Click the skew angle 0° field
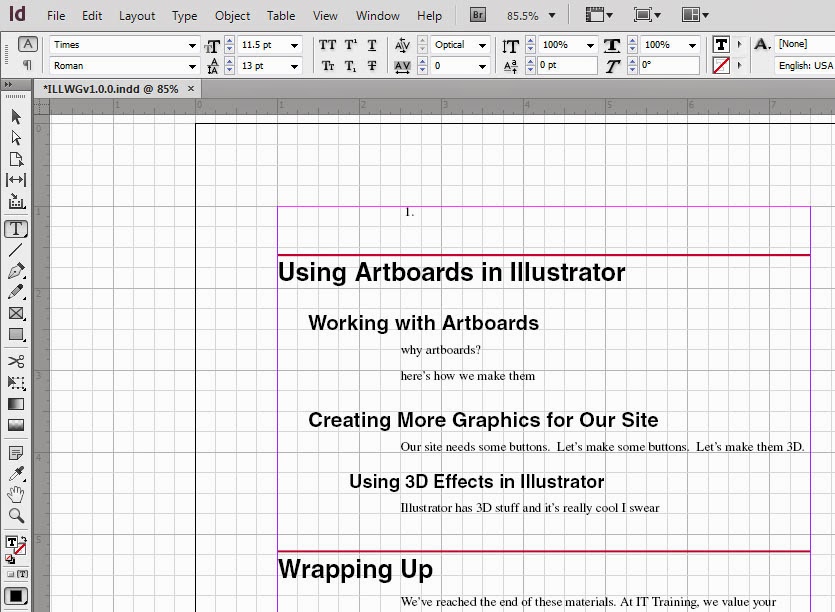 (x=669, y=65)
